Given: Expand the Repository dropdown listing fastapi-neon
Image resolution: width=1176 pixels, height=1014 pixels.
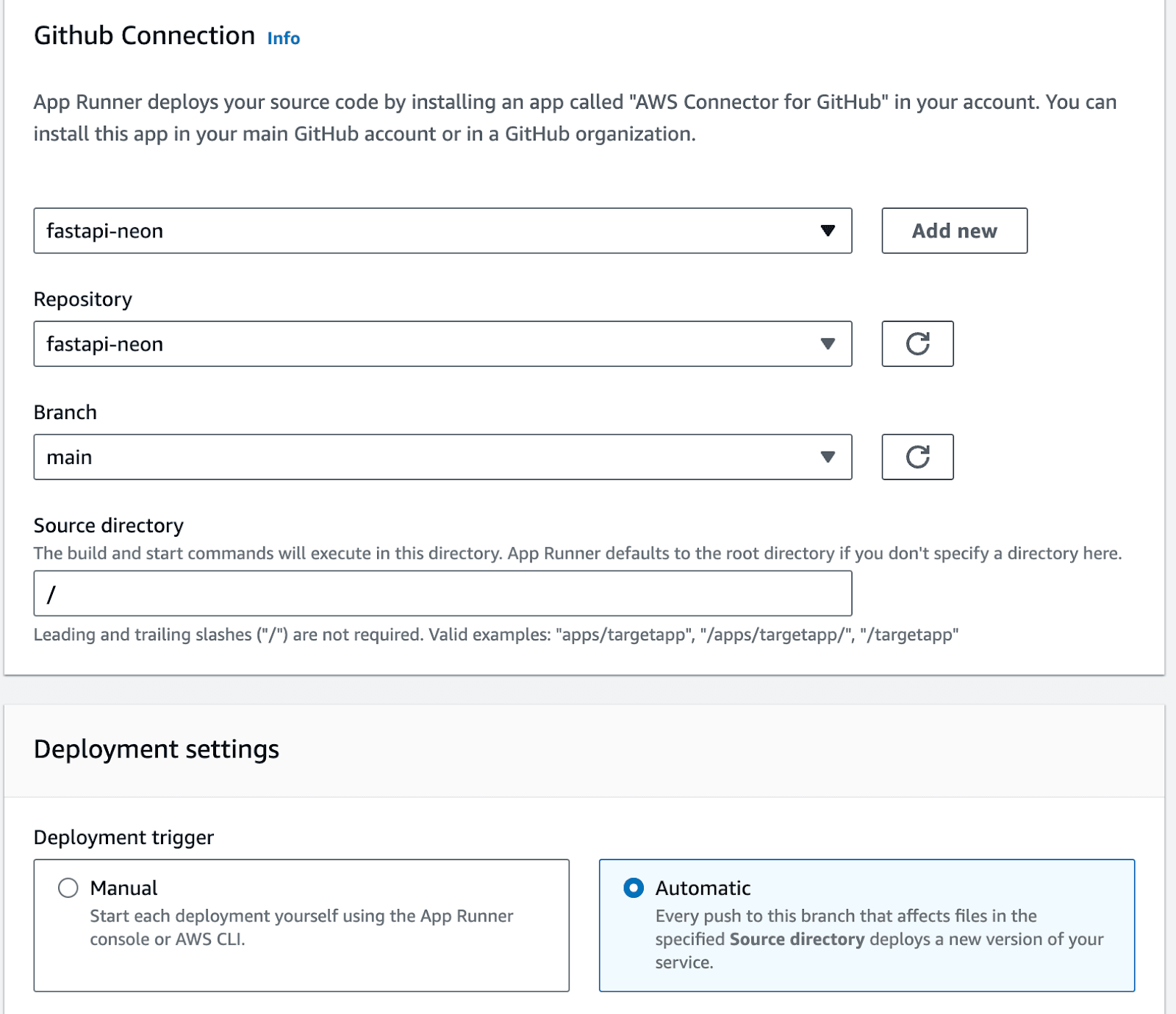Looking at the screenshot, I should click(x=441, y=343).
